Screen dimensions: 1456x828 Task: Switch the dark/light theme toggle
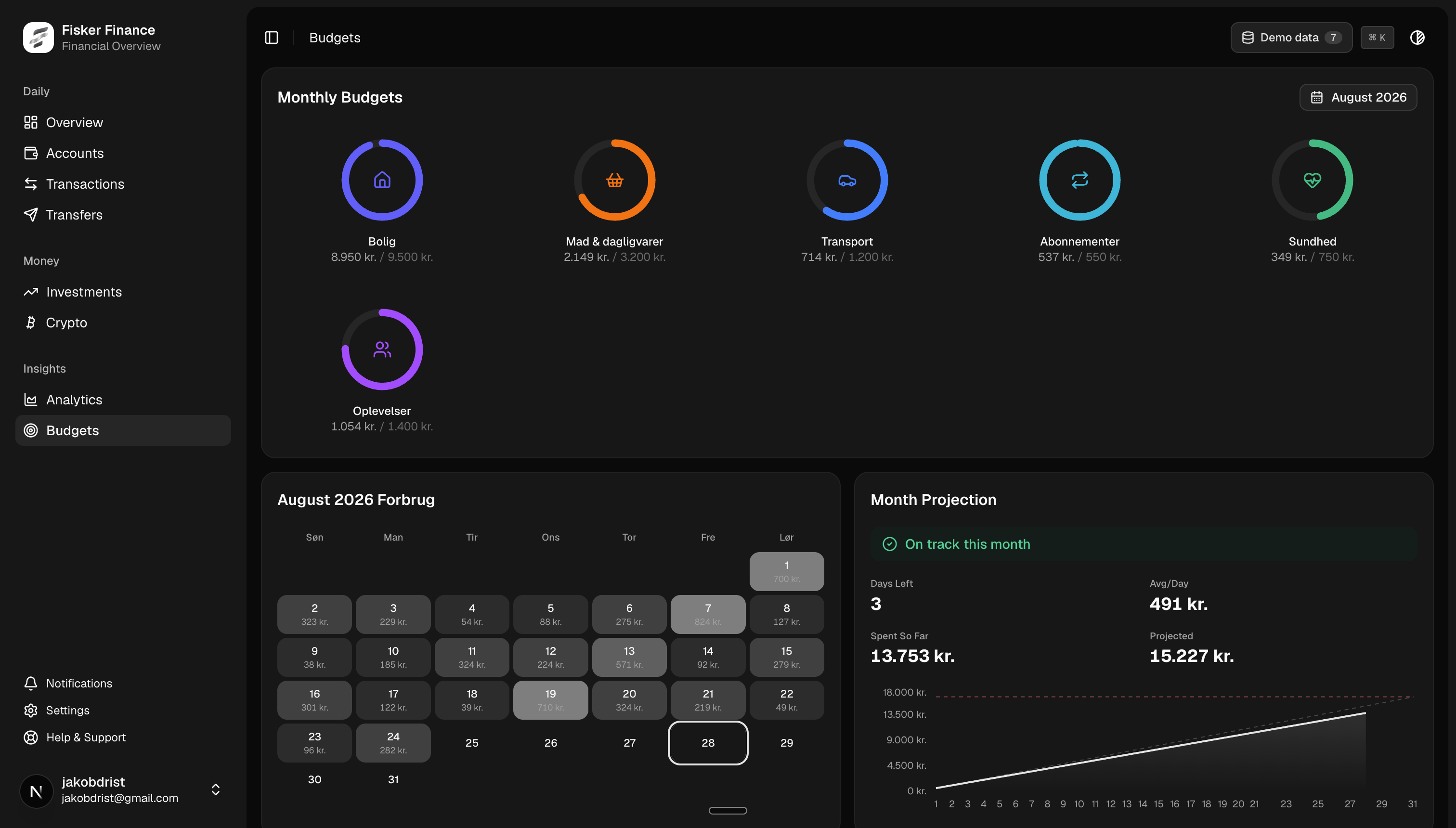point(1417,38)
